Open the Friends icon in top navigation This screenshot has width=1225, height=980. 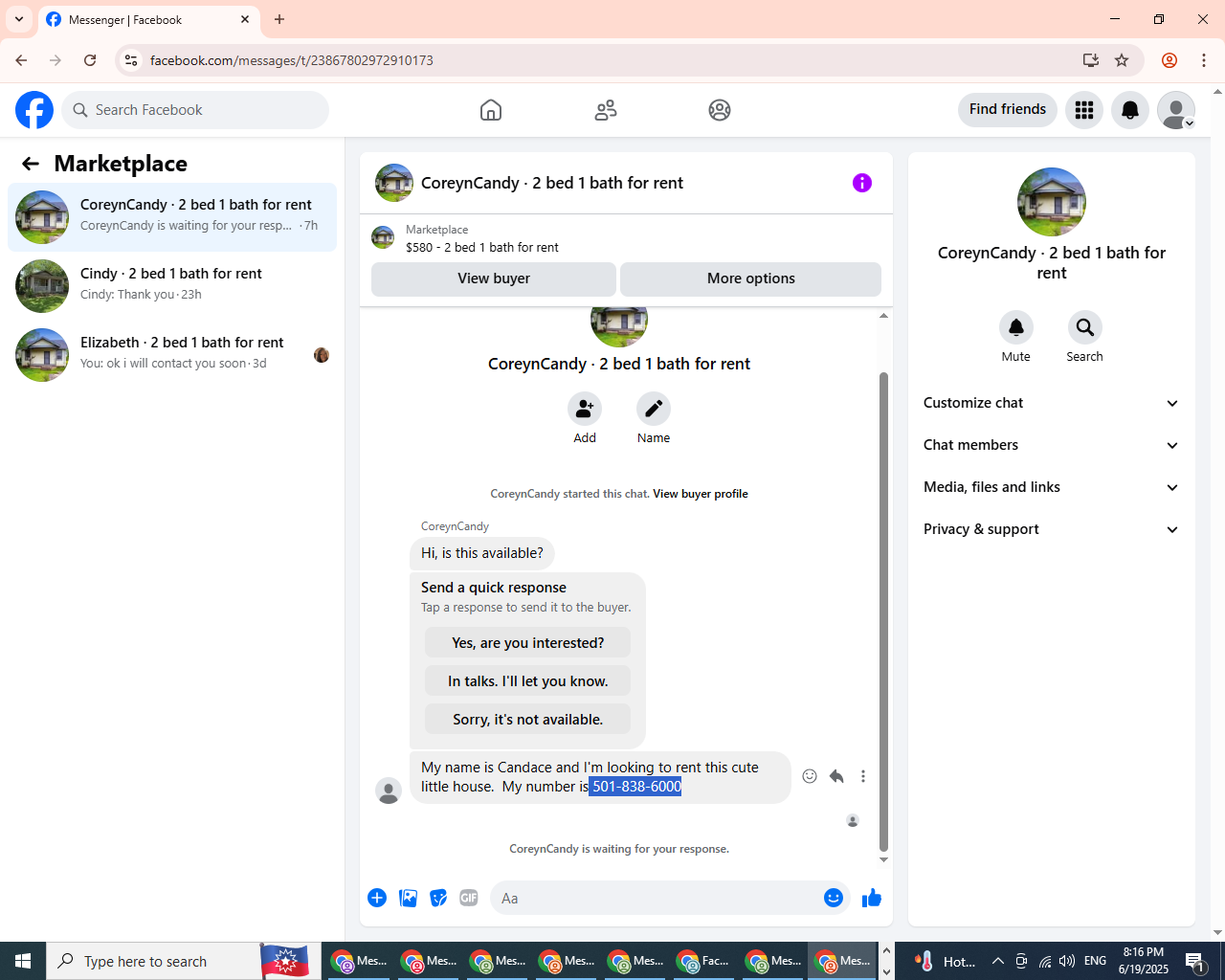[x=606, y=110]
